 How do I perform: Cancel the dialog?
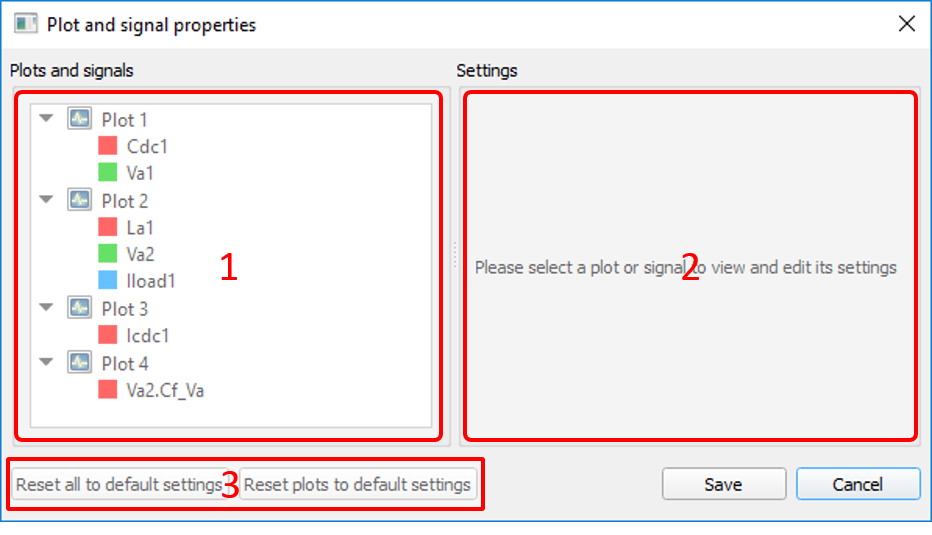point(857,484)
